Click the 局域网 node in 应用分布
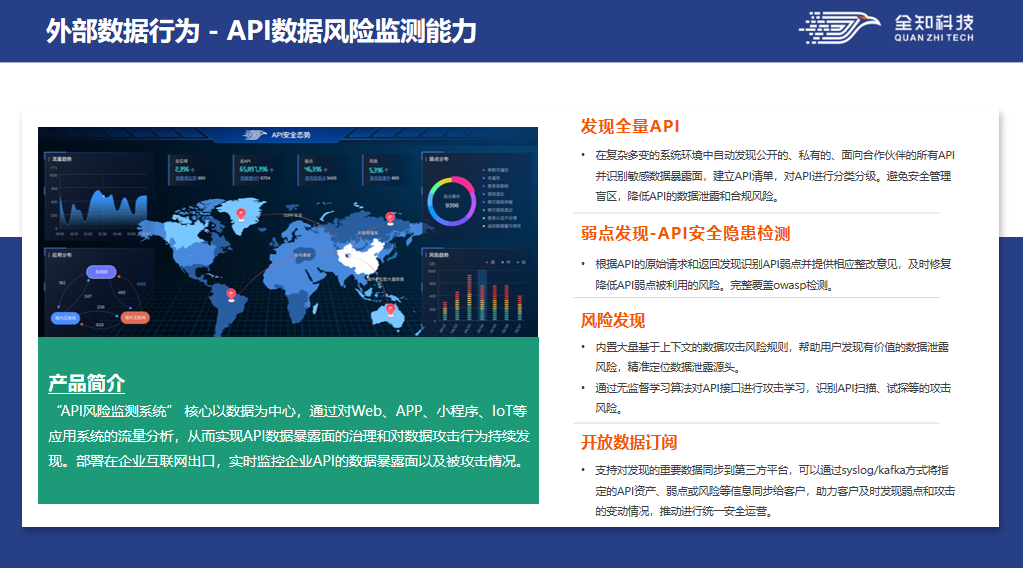Screen dimensions: 1023x568 [101, 271]
